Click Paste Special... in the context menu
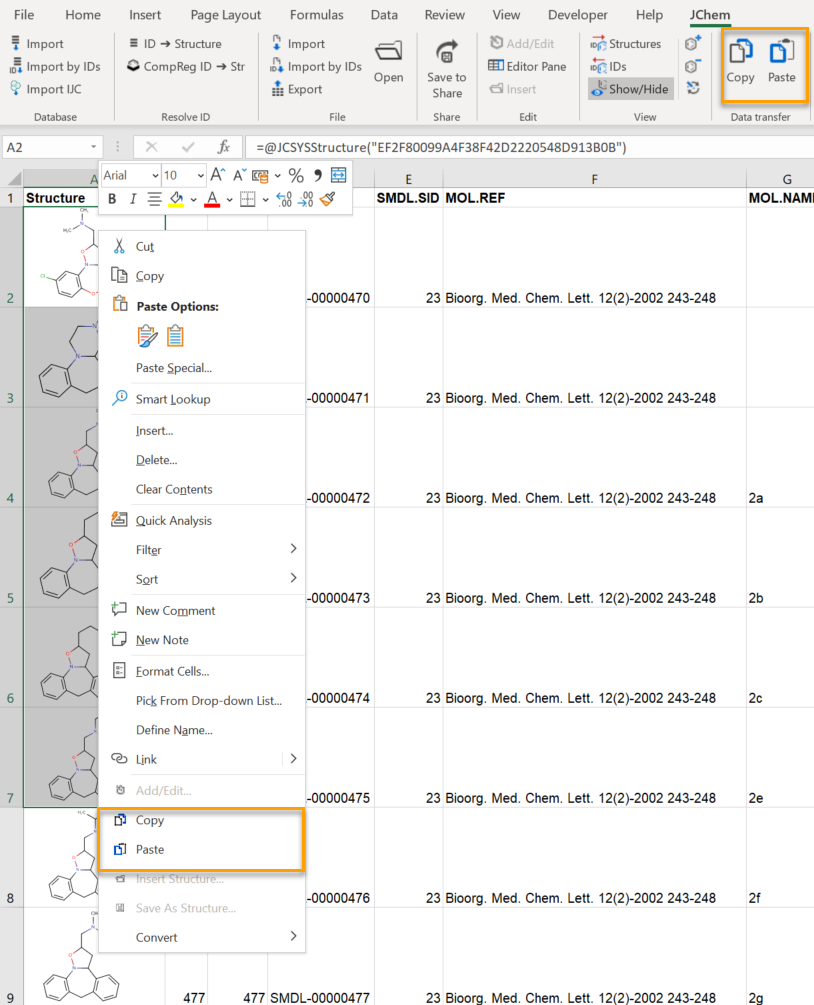This screenshot has width=814, height=1005. (173, 368)
